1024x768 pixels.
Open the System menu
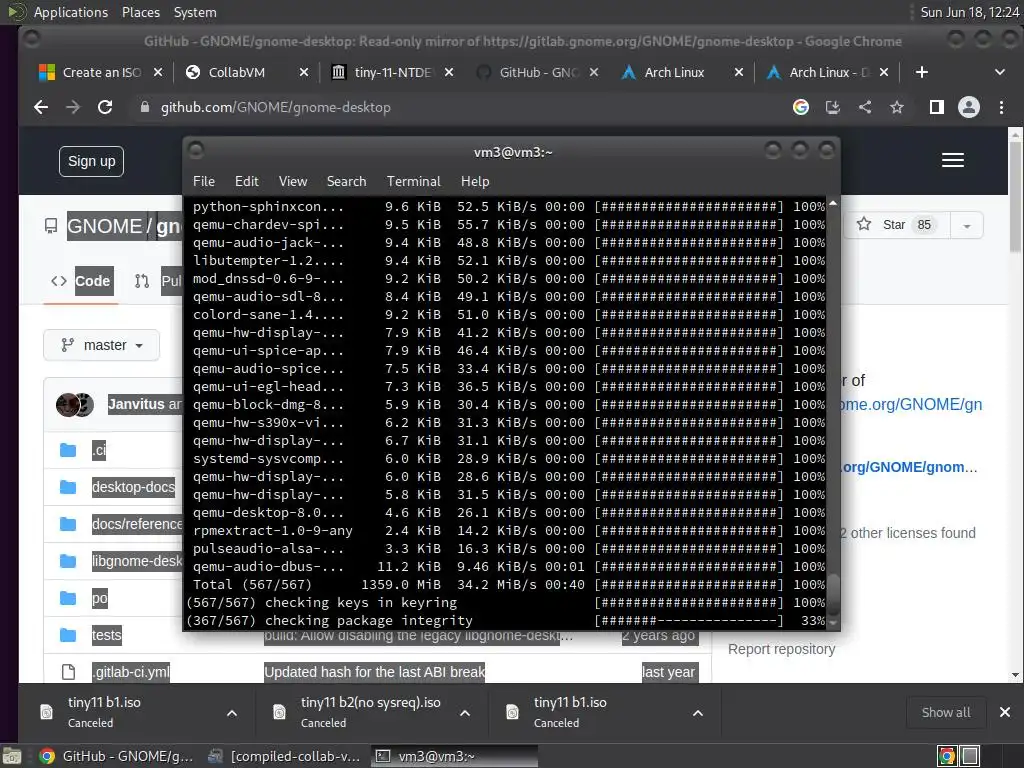click(195, 12)
